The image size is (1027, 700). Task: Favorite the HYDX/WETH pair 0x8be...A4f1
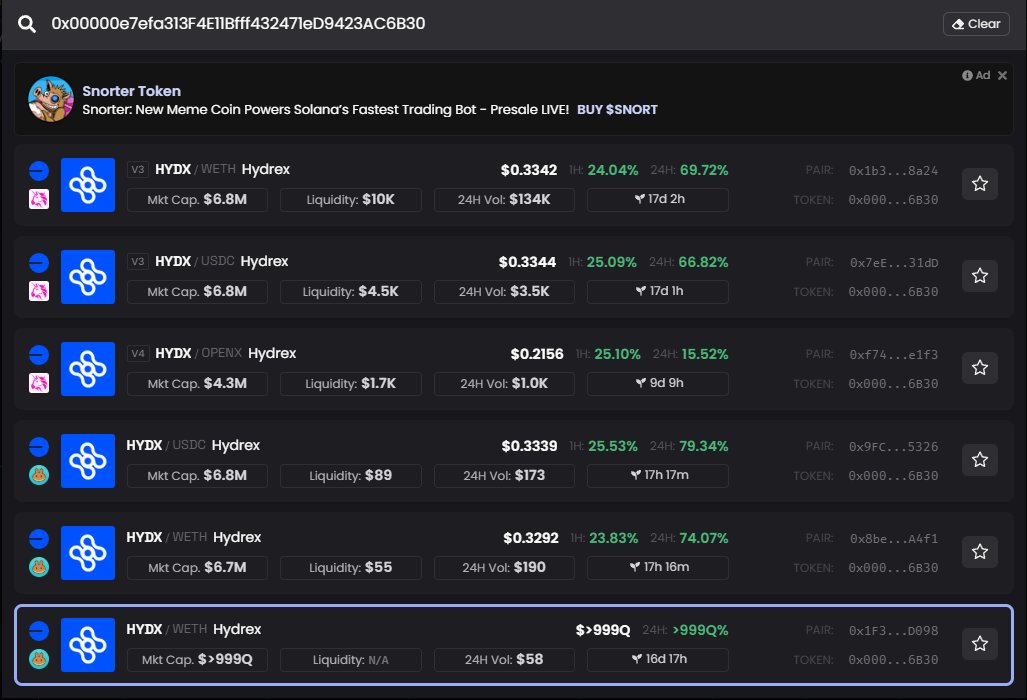[980, 552]
